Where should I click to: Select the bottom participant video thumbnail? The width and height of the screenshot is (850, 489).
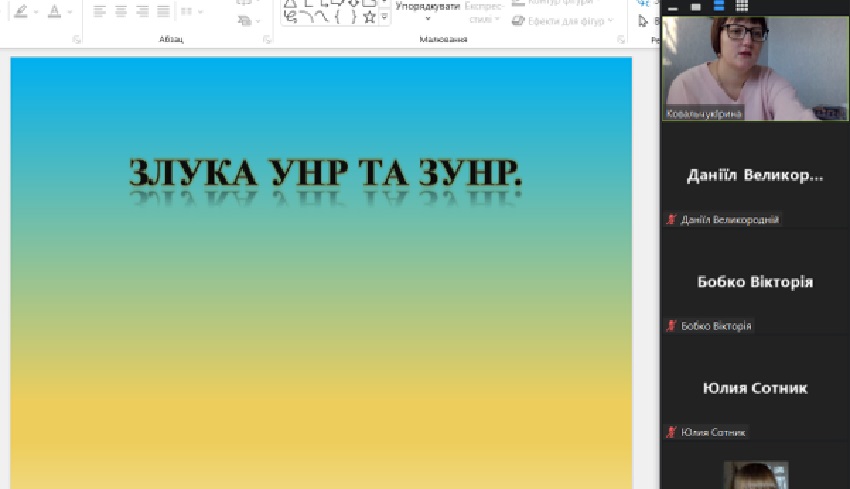coord(756,475)
